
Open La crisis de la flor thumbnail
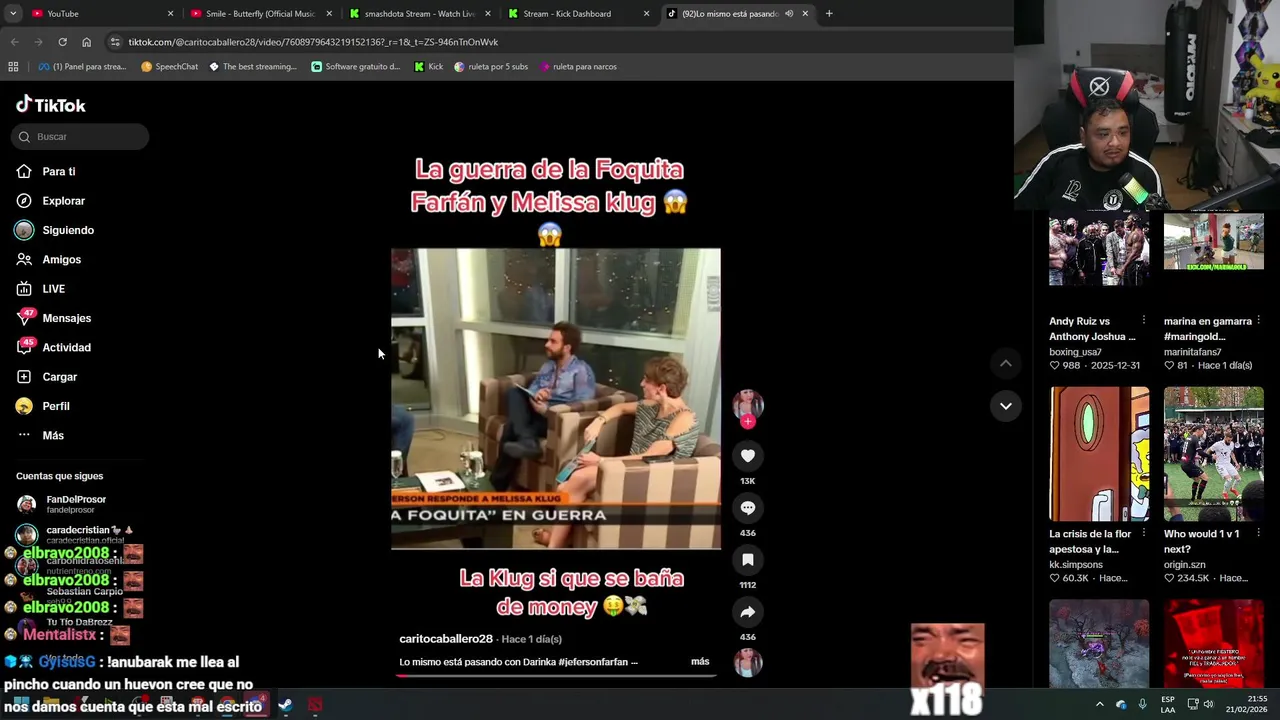click(x=1099, y=454)
